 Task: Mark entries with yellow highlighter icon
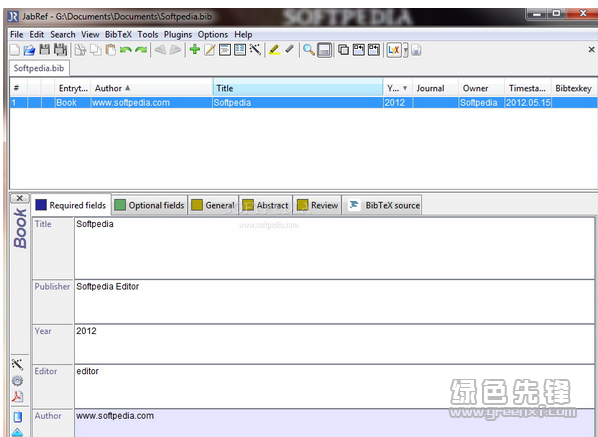(274, 50)
